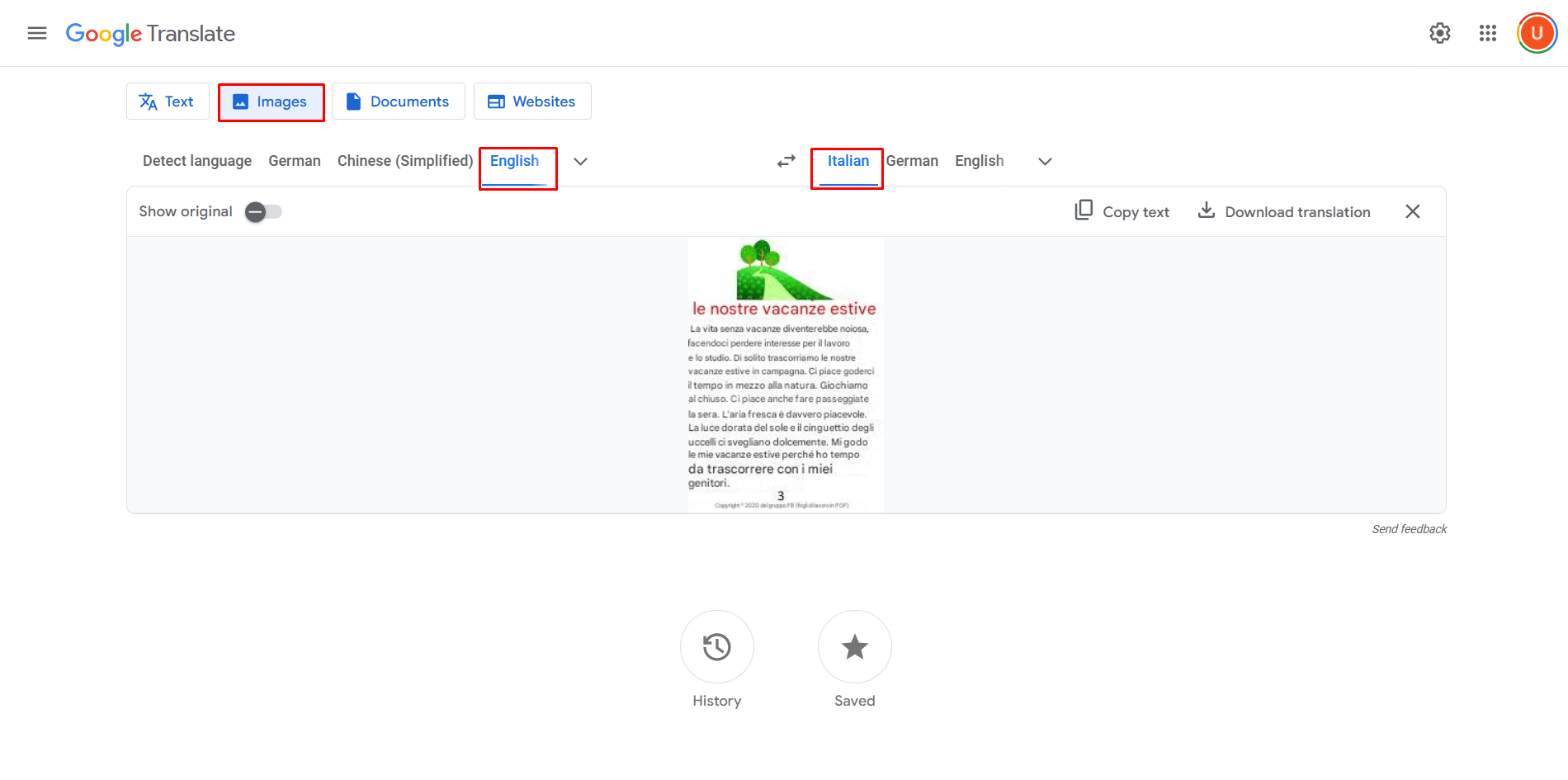Download the translated image
Viewport: 1568px width, 780px height.
1283,211
